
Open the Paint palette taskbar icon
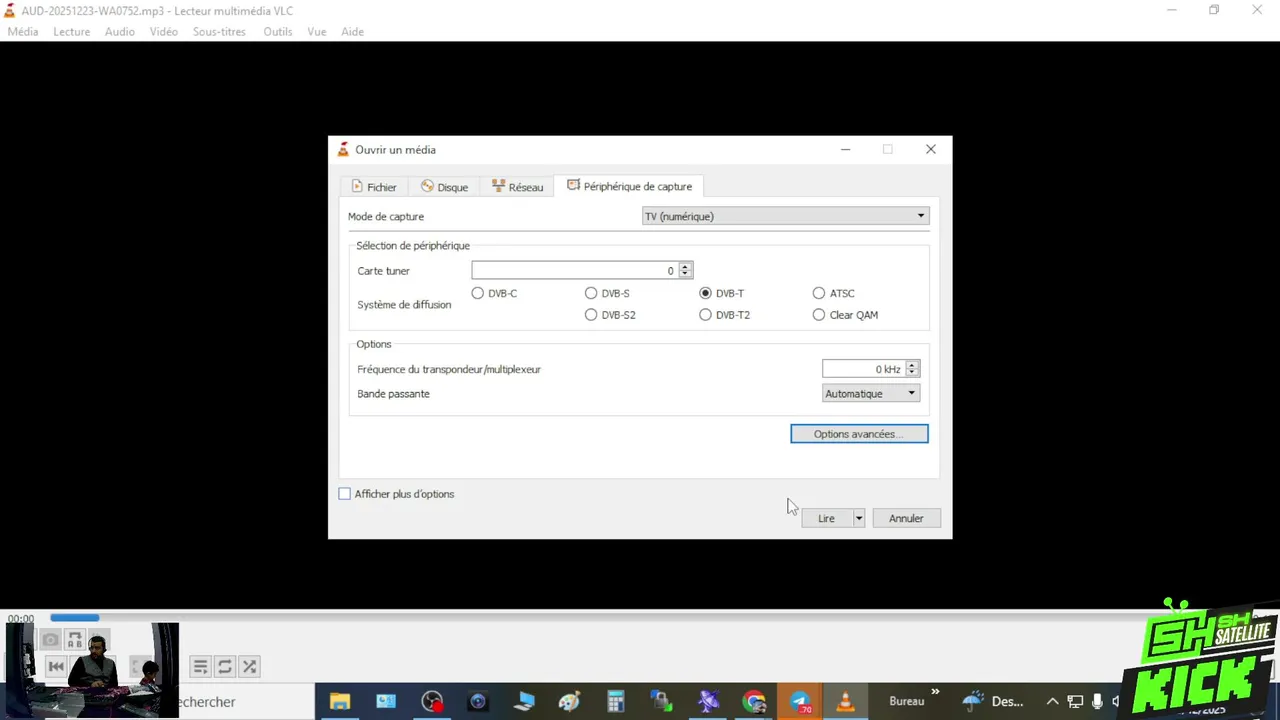point(570,702)
